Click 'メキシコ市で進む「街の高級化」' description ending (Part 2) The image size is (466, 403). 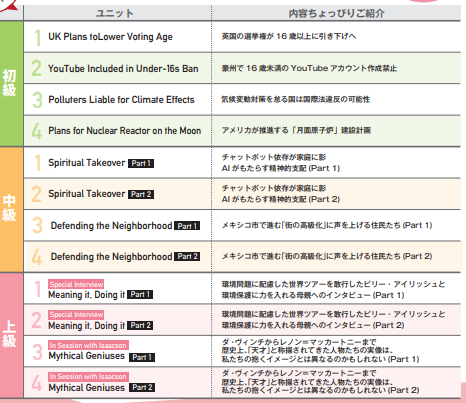[x=327, y=256]
